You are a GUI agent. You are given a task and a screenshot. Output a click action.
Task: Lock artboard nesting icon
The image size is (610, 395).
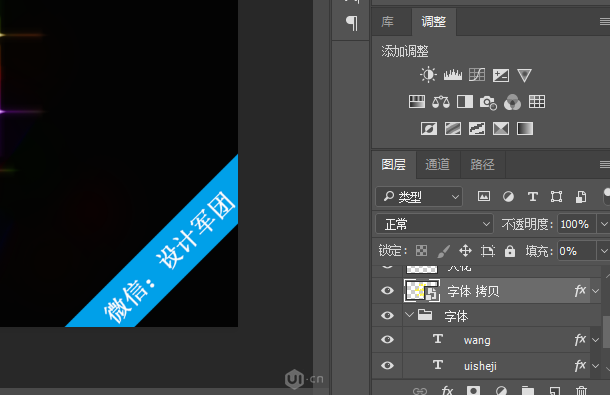(487, 251)
